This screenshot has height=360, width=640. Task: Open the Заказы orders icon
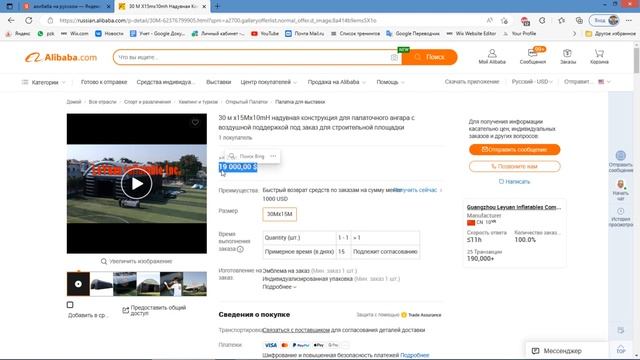[x=568, y=56]
